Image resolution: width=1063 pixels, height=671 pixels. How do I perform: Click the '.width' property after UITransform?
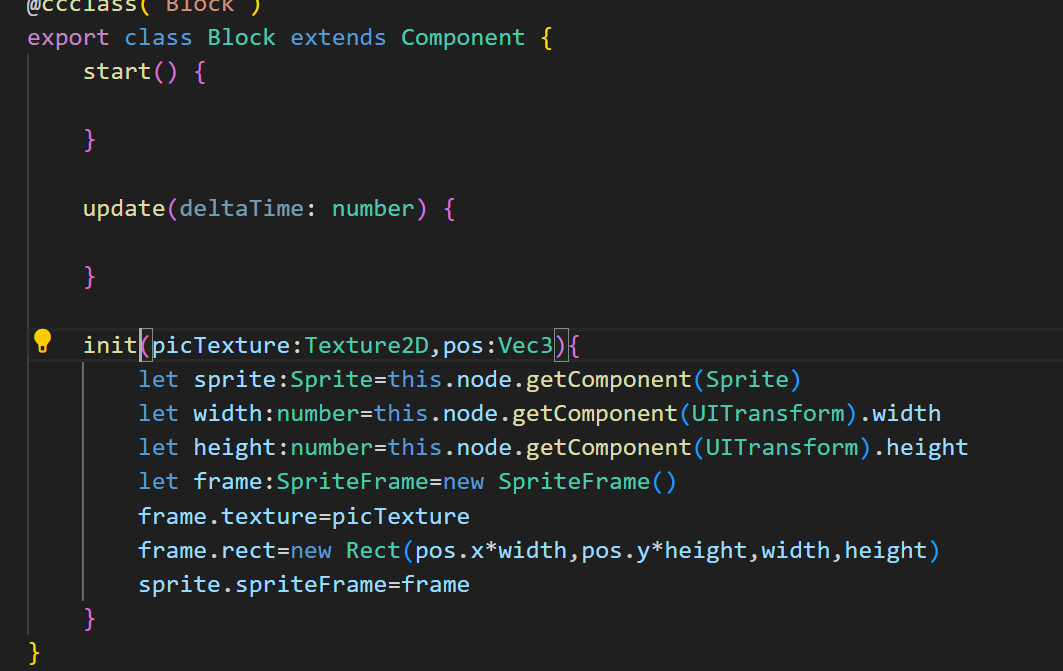pos(907,414)
